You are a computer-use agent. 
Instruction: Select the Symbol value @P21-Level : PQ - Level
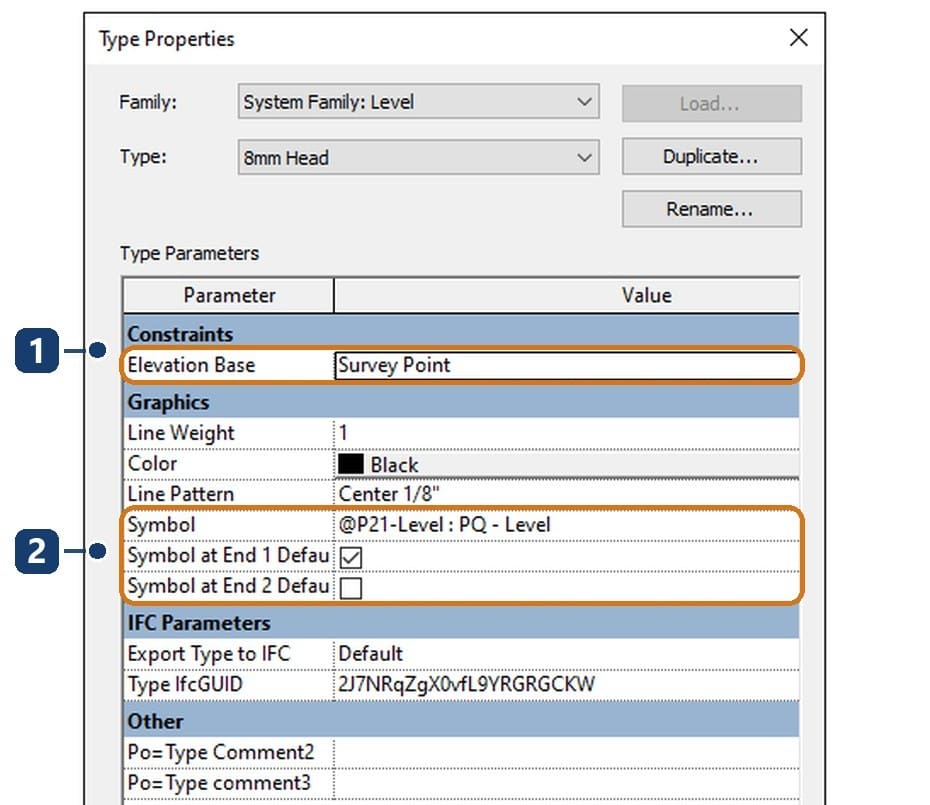pyautogui.click(x=566, y=525)
